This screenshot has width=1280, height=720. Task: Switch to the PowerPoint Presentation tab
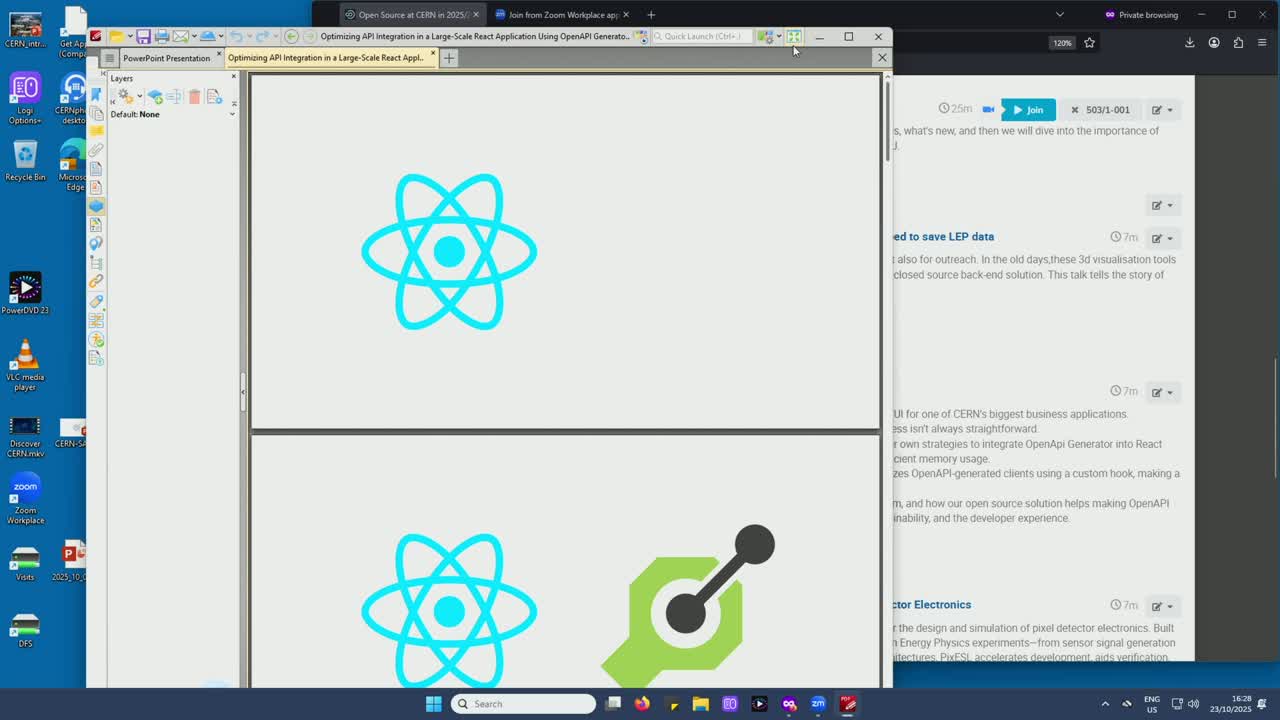[166, 58]
